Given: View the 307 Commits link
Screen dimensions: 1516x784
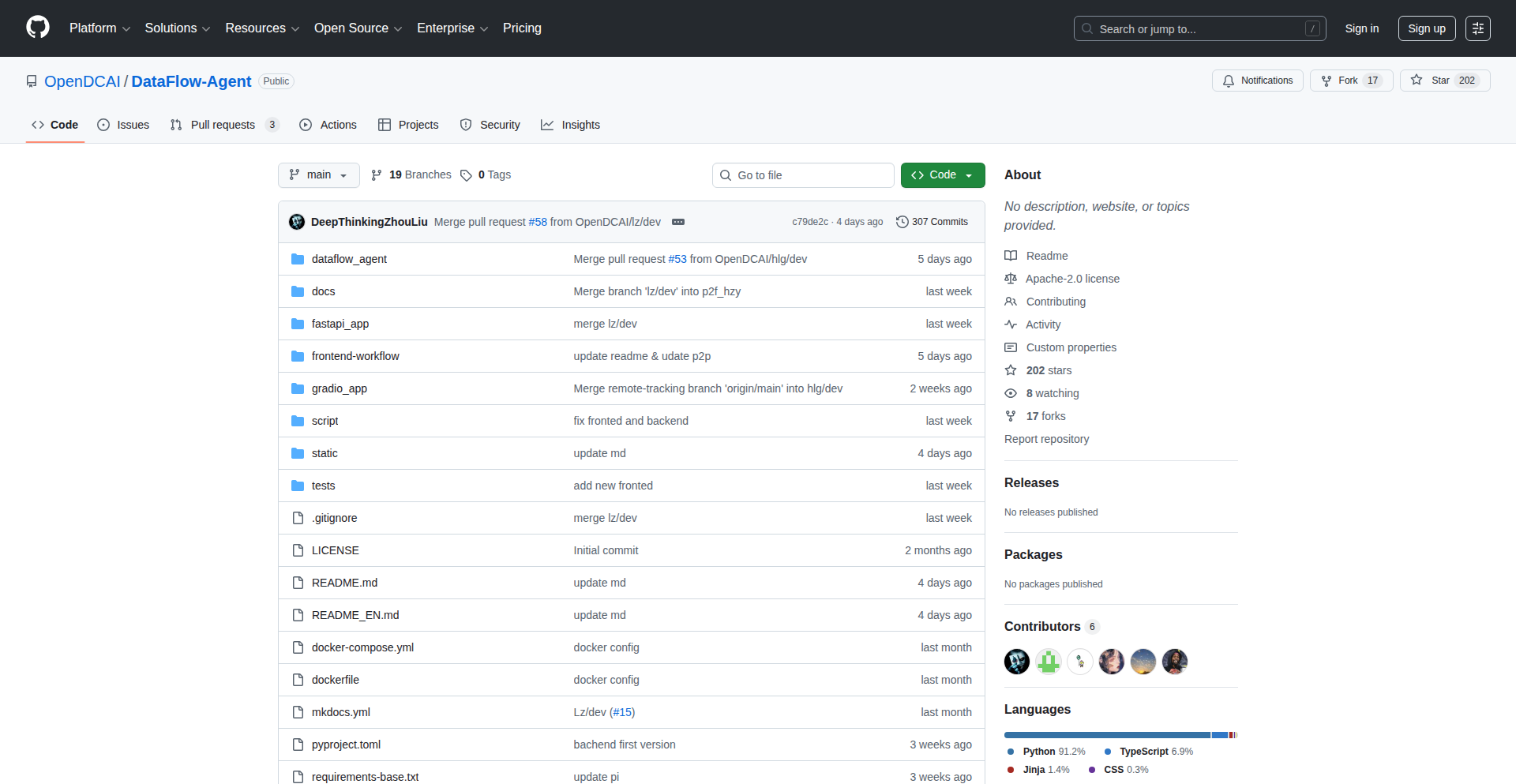Looking at the screenshot, I should (932, 222).
